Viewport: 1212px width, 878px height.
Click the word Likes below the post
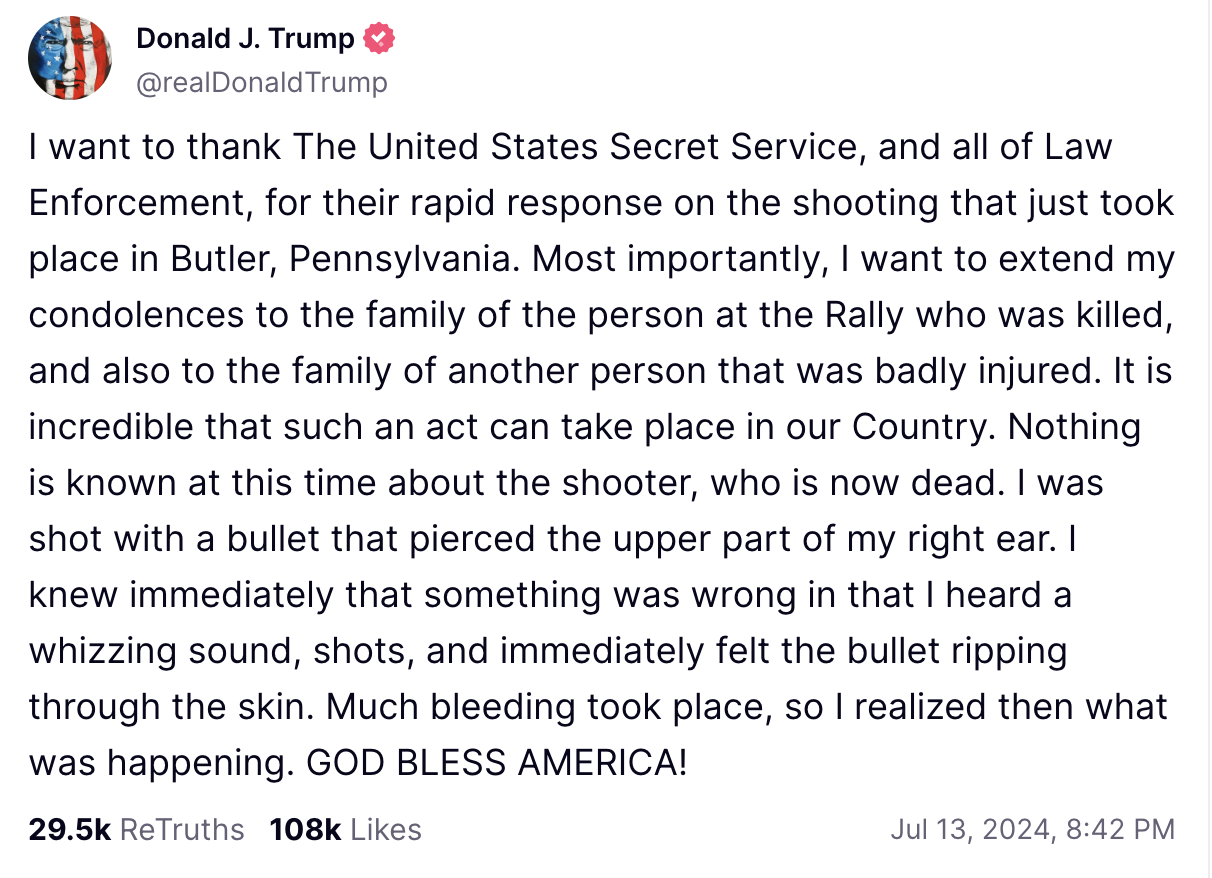click(386, 829)
